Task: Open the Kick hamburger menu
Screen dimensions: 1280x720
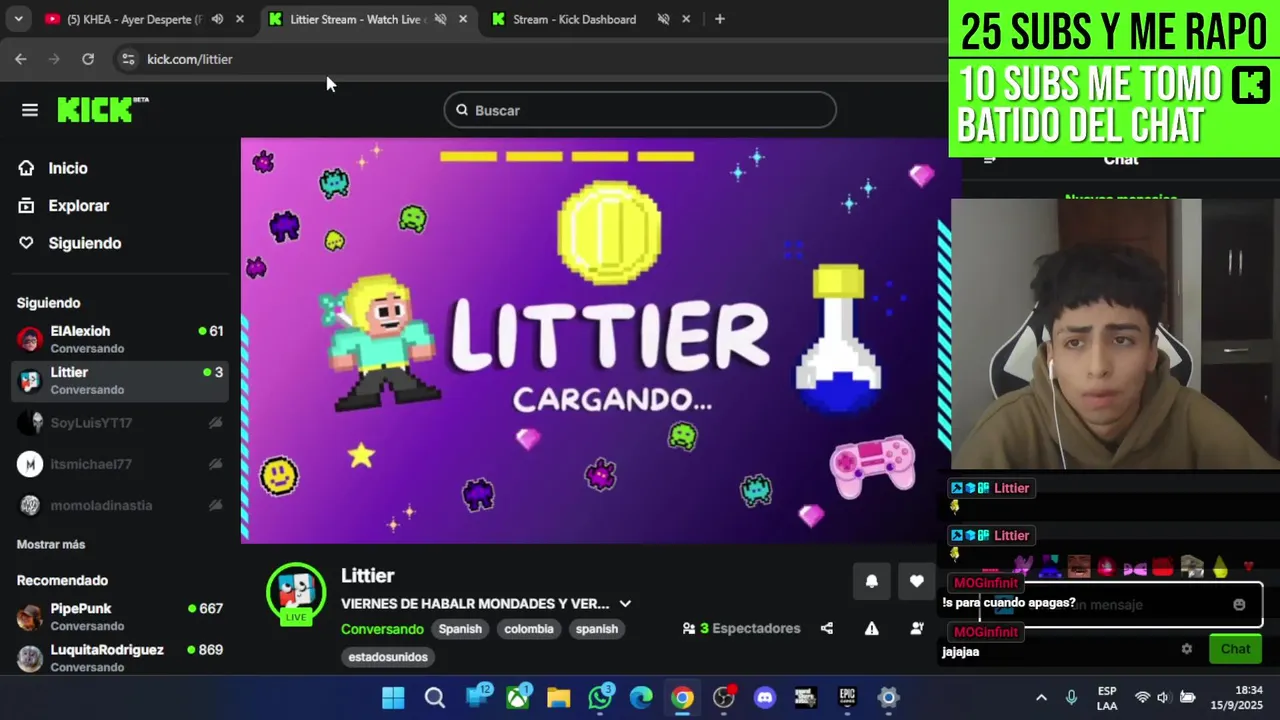Action: 30,110
